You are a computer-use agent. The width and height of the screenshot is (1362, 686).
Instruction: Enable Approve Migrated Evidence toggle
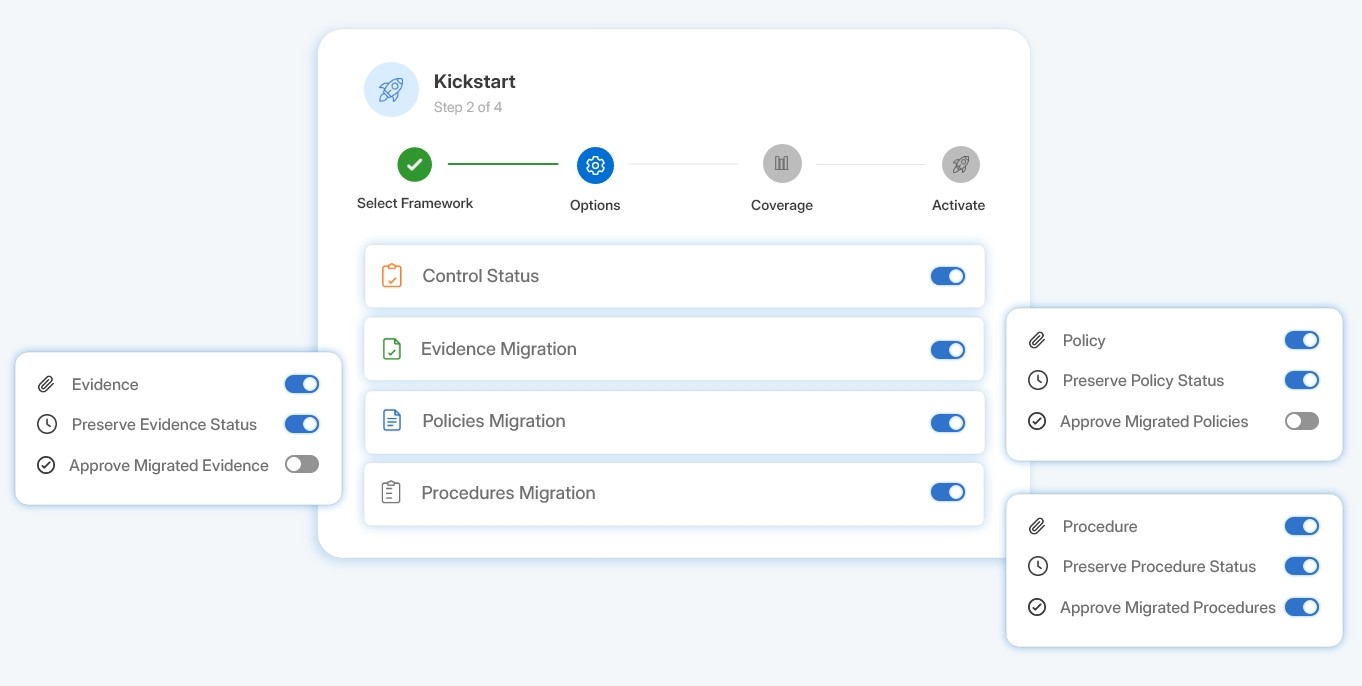pos(302,464)
